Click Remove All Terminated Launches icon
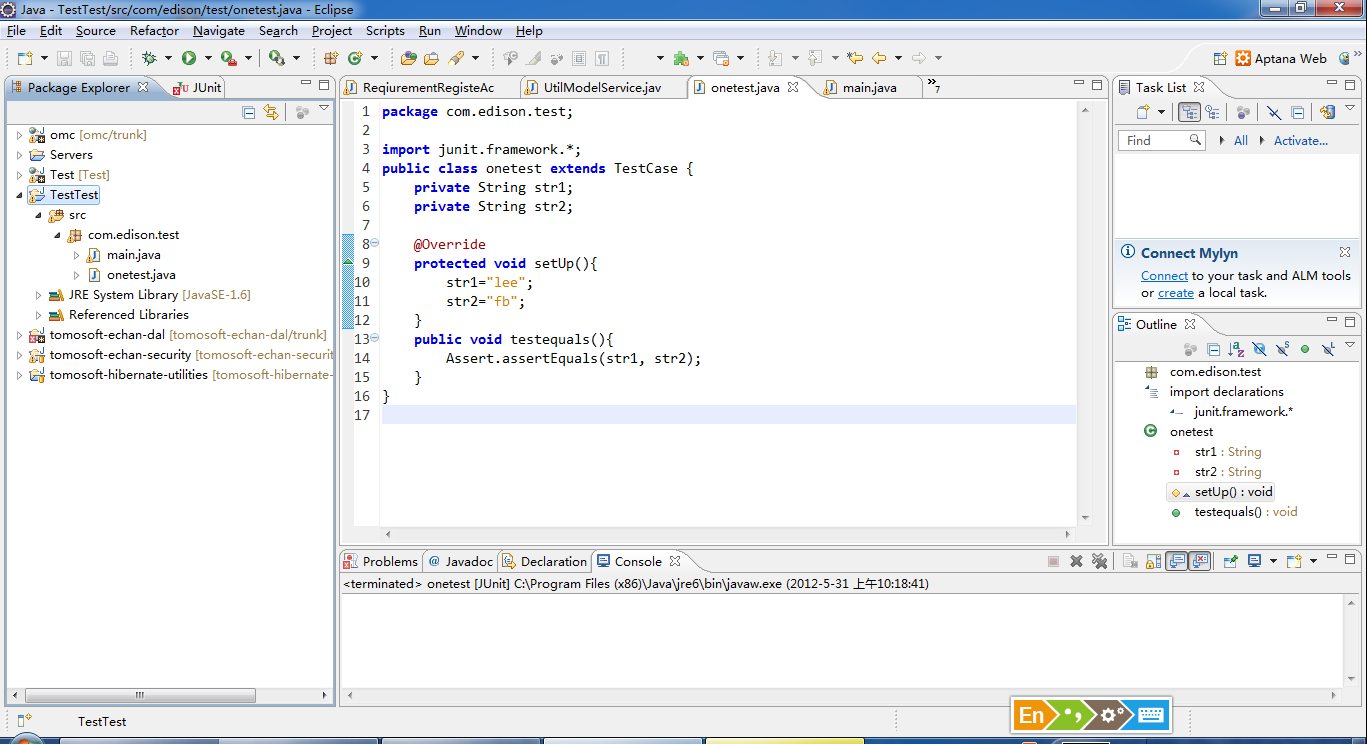Image resolution: width=1367 pixels, height=744 pixels. pyautogui.click(x=1100, y=562)
